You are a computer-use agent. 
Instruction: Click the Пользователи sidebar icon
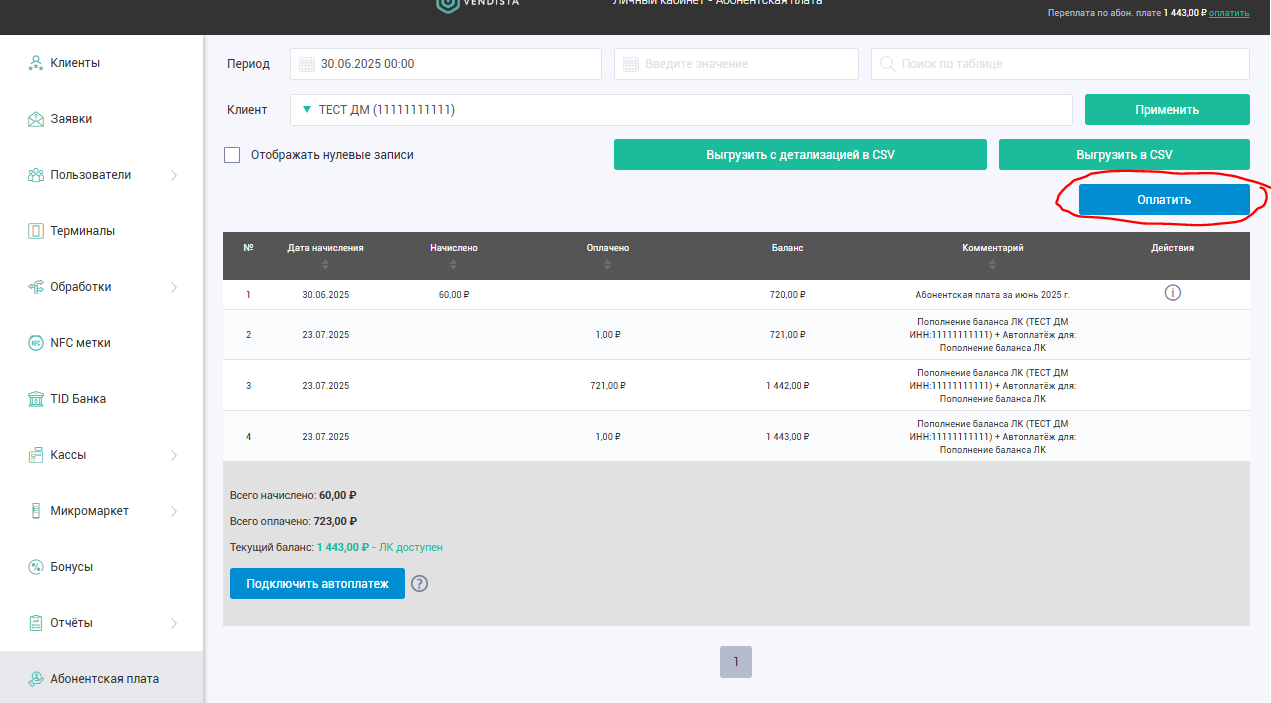tap(35, 175)
